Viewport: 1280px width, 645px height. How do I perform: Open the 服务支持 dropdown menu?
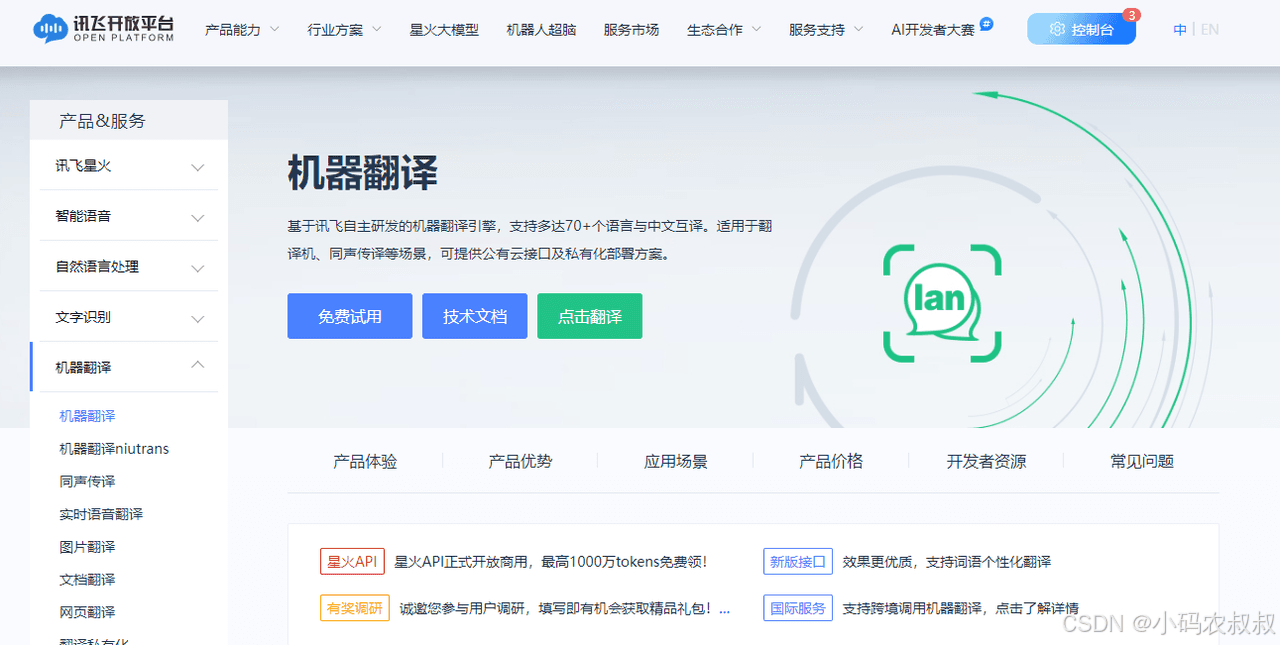[x=826, y=30]
